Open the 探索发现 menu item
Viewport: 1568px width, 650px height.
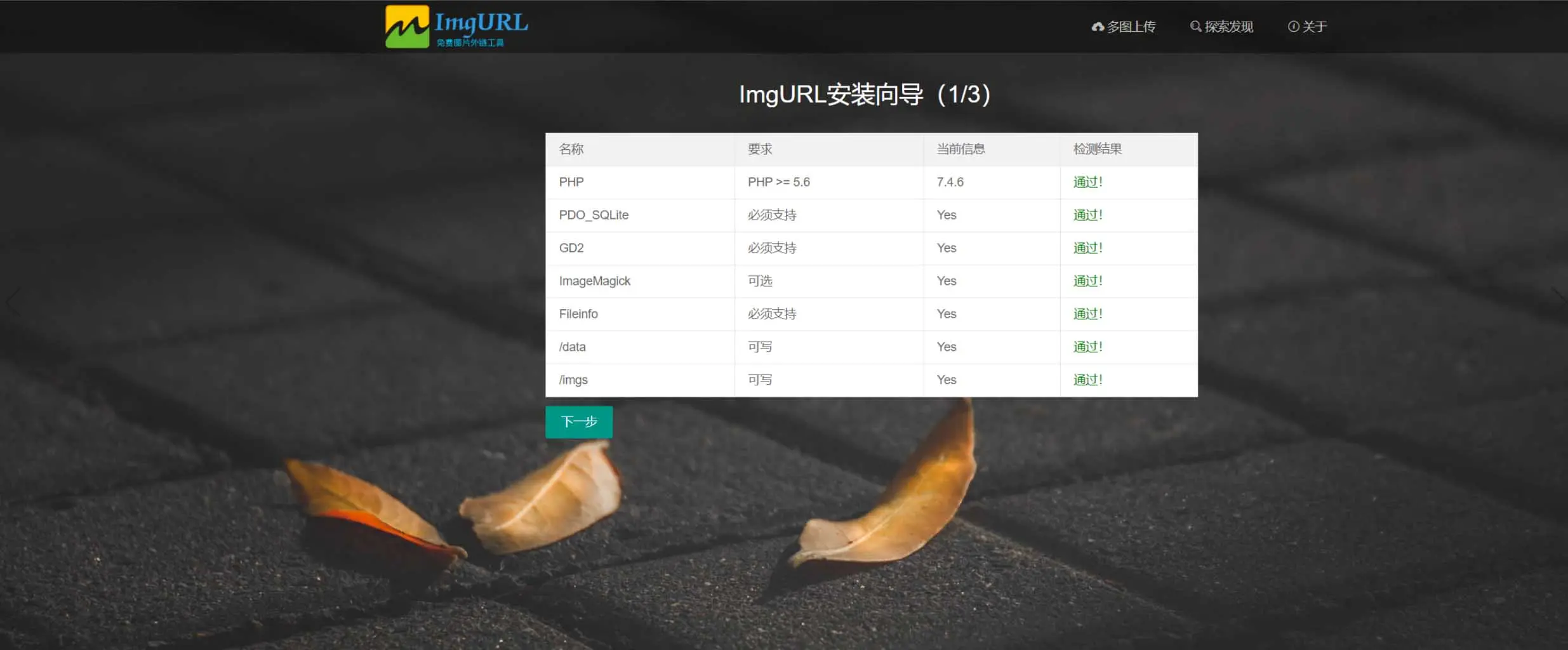pyautogui.click(x=1228, y=27)
